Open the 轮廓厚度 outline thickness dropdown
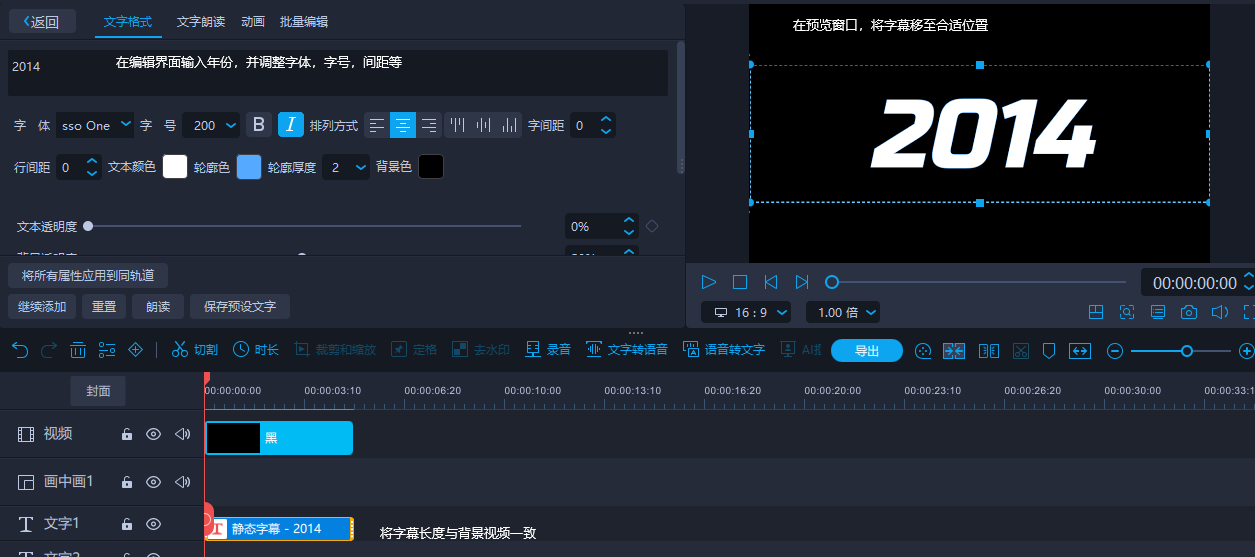This screenshot has width=1255, height=557. pyautogui.click(x=347, y=167)
